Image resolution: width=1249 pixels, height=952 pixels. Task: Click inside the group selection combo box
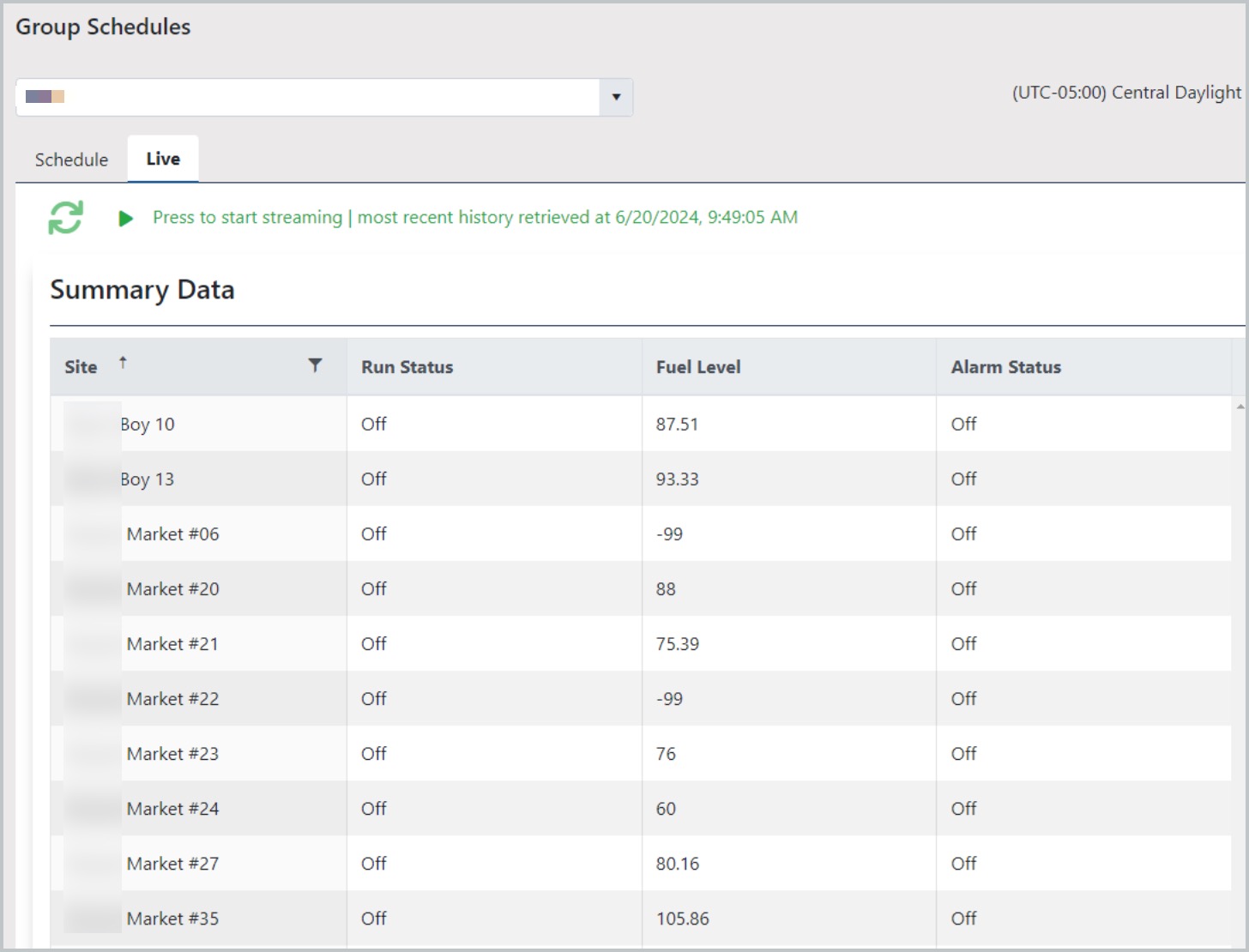pyautogui.click(x=309, y=97)
